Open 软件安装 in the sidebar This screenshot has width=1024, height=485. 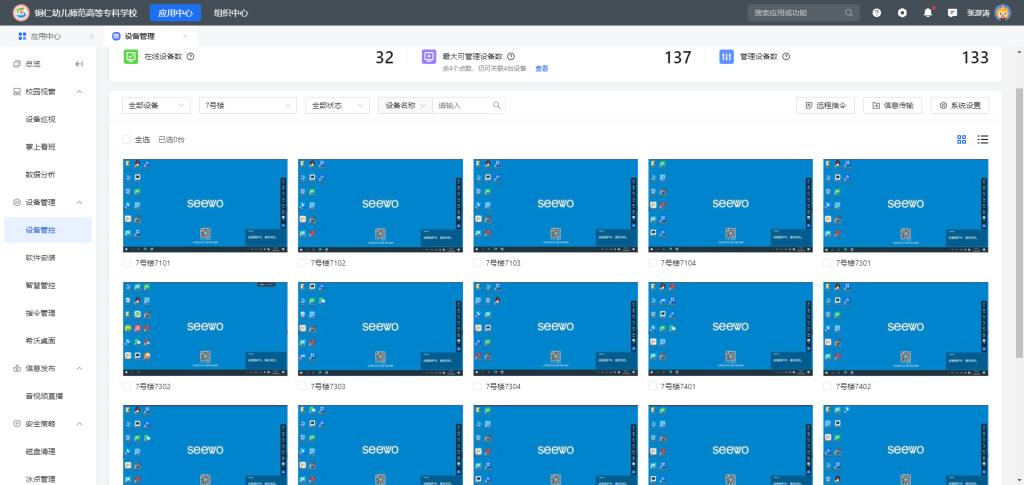(x=40, y=258)
